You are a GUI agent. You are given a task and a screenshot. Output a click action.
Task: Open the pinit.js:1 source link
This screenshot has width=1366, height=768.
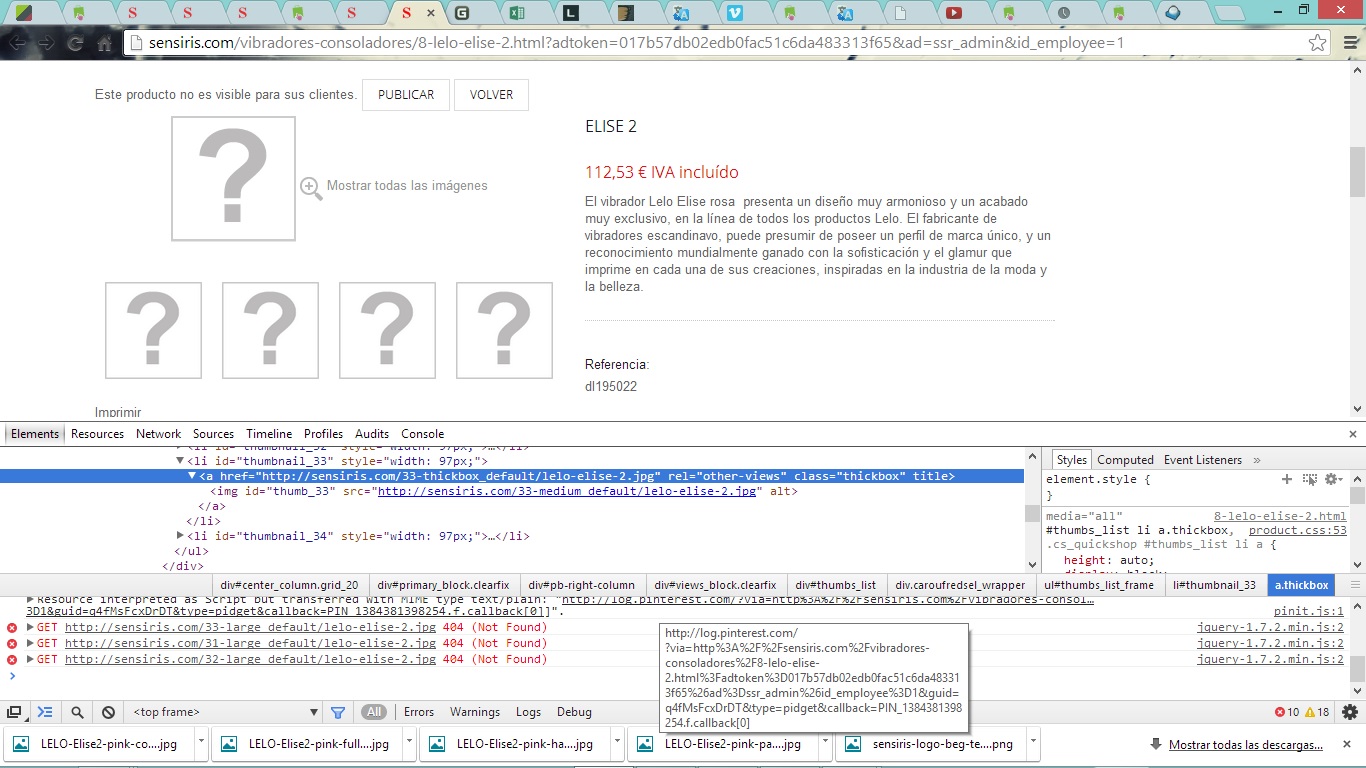click(1309, 611)
